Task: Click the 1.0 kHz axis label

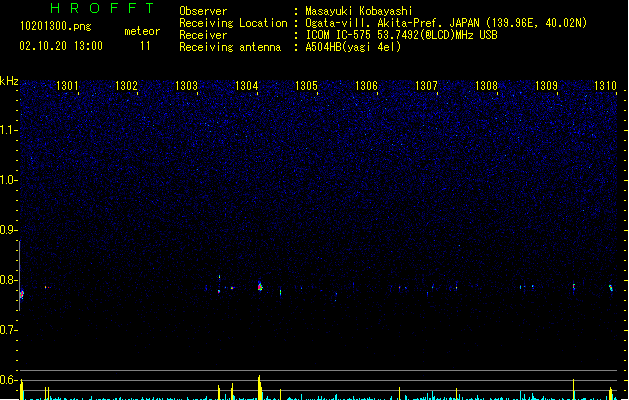Action: coord(8,180)
